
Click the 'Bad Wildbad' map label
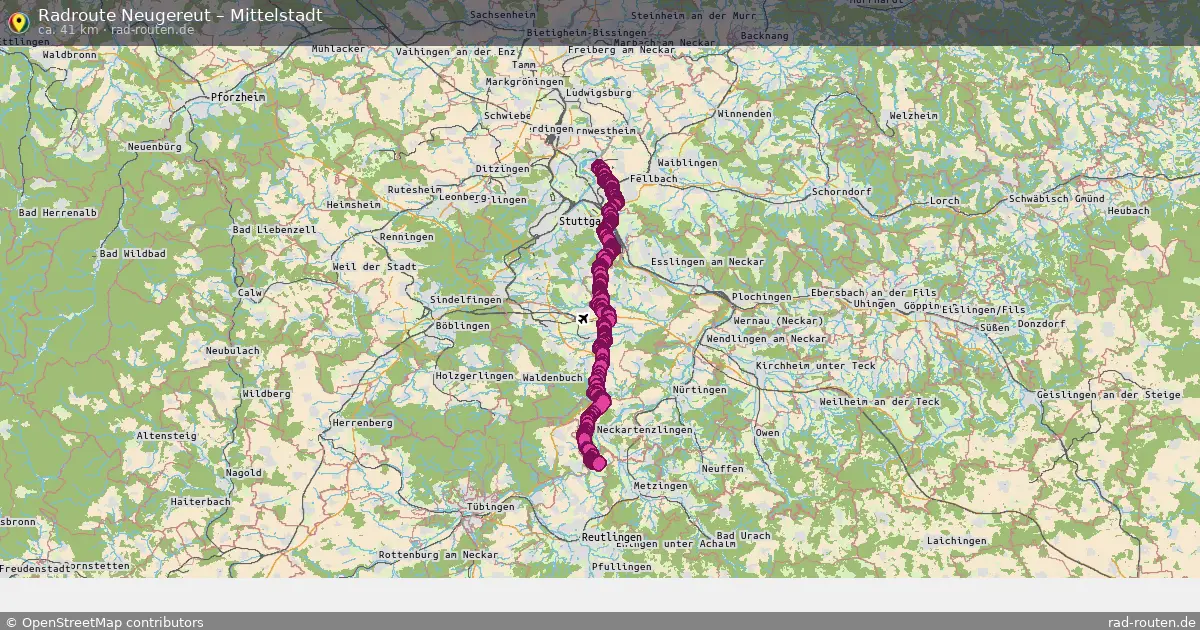(132, 254)
